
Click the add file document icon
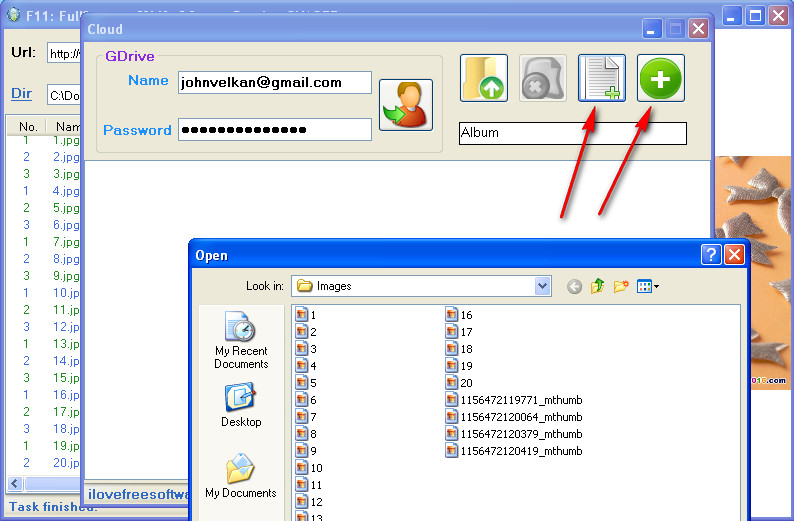tap(602, 78)
